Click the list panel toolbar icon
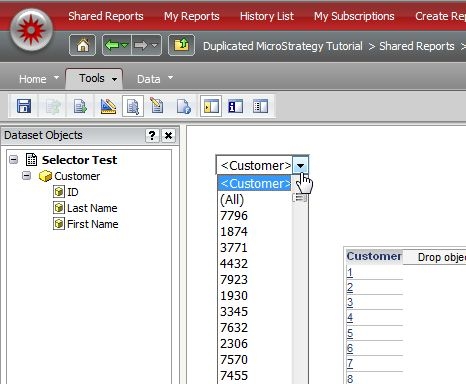This screenshot has width=466, height=384. [260, 107]
